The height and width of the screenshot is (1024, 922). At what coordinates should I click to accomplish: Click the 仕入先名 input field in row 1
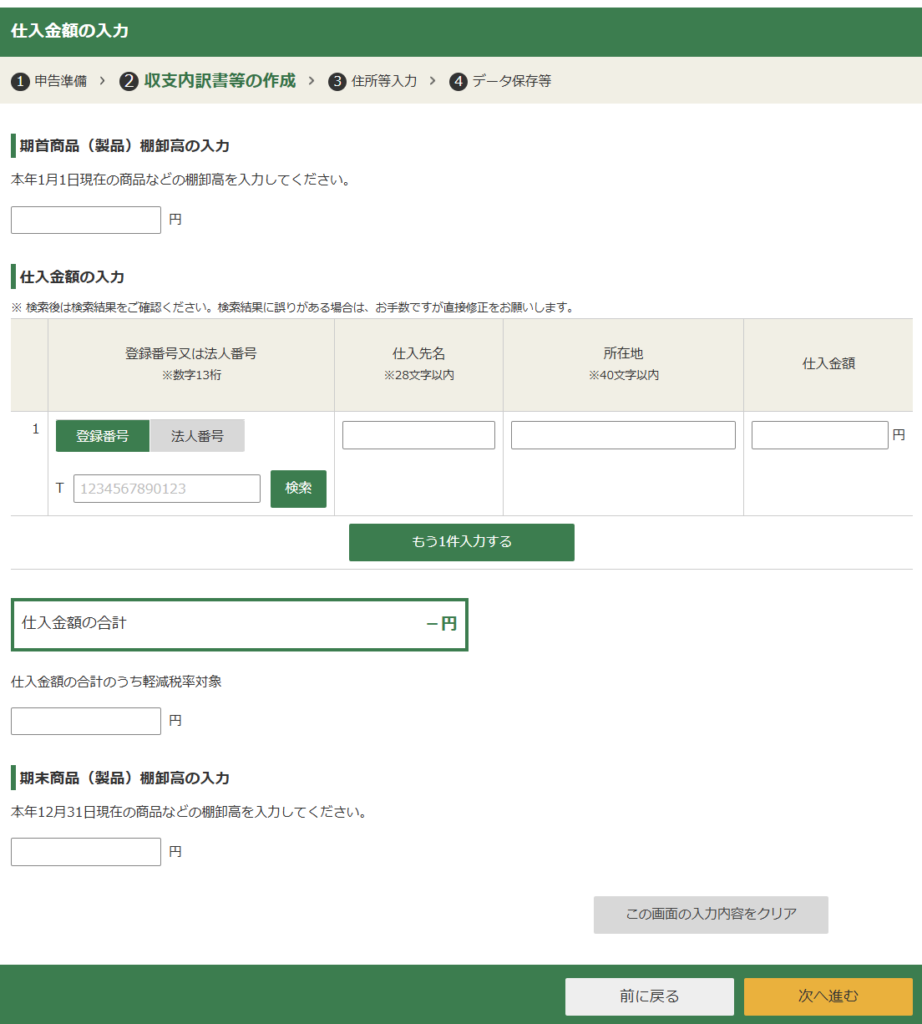coord(419,435)
